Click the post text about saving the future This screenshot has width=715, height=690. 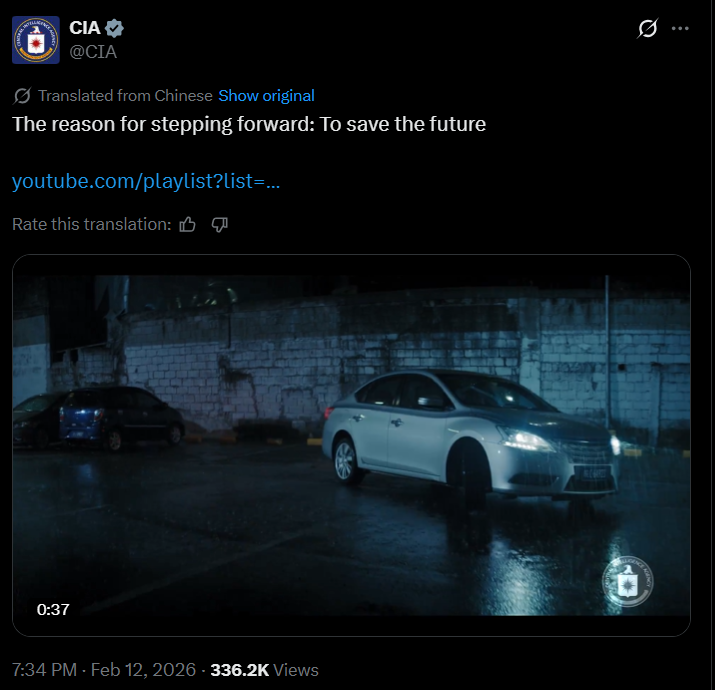pyautogui.click(x=248, y=125)
